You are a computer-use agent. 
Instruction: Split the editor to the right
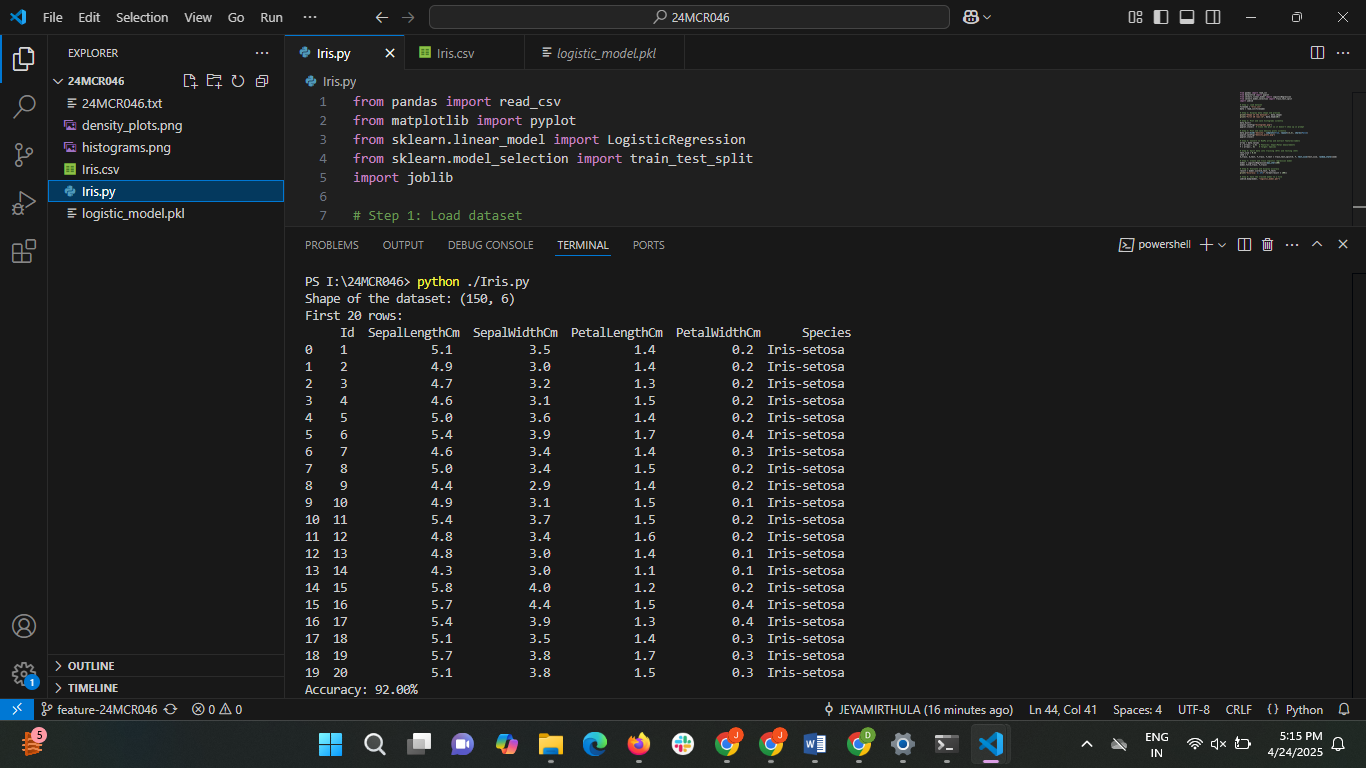click(x=1317, y=52)
